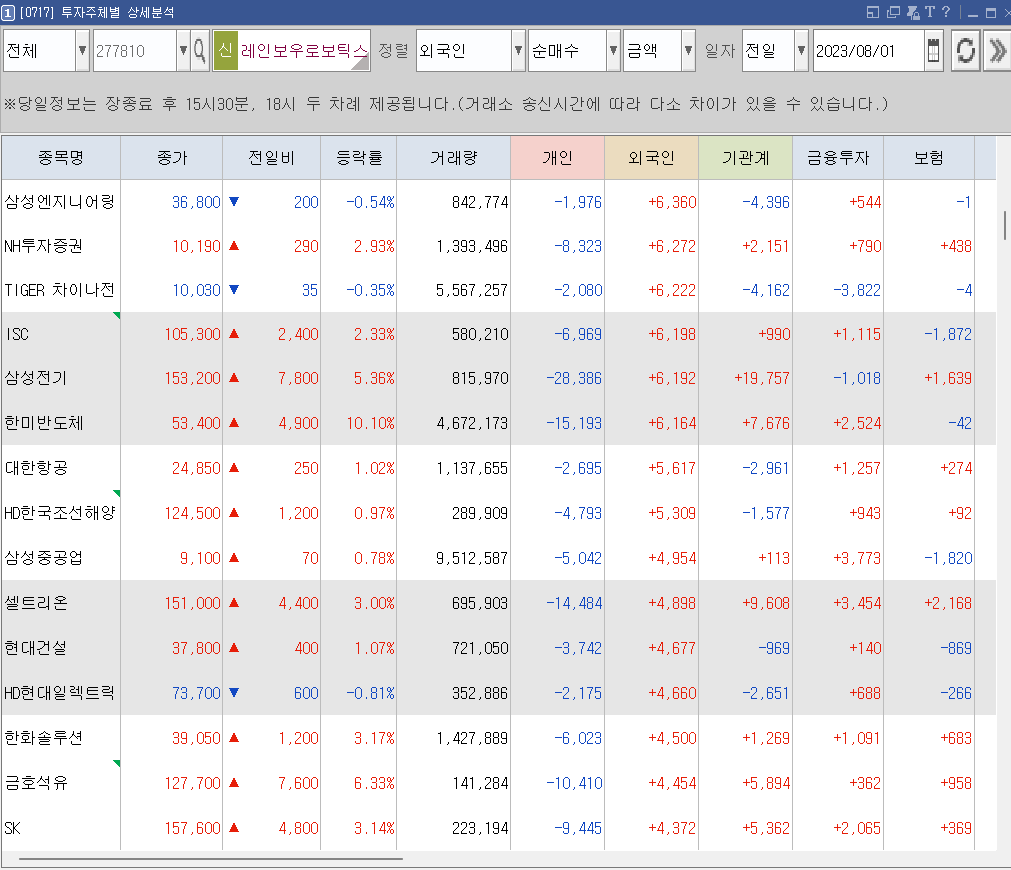Screen dimensions: 1011x870
Task: Click 한미반도체 change rate 10.10%
Action: pyautogui.click(x=370, y=423)
